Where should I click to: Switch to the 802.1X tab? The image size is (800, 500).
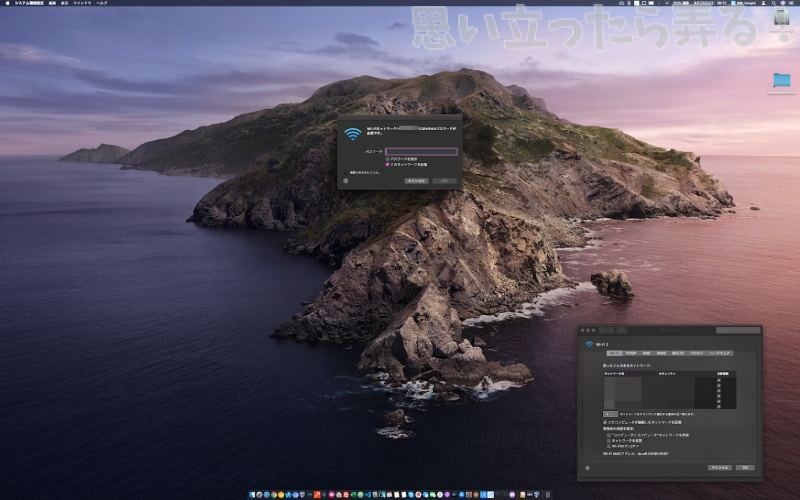(x=678, y=353)
